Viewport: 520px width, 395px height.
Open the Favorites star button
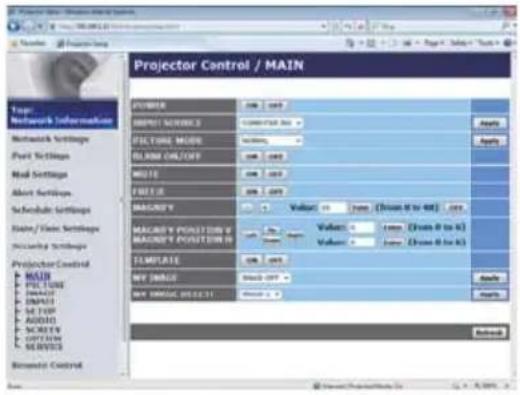click(x=28, y=43)
